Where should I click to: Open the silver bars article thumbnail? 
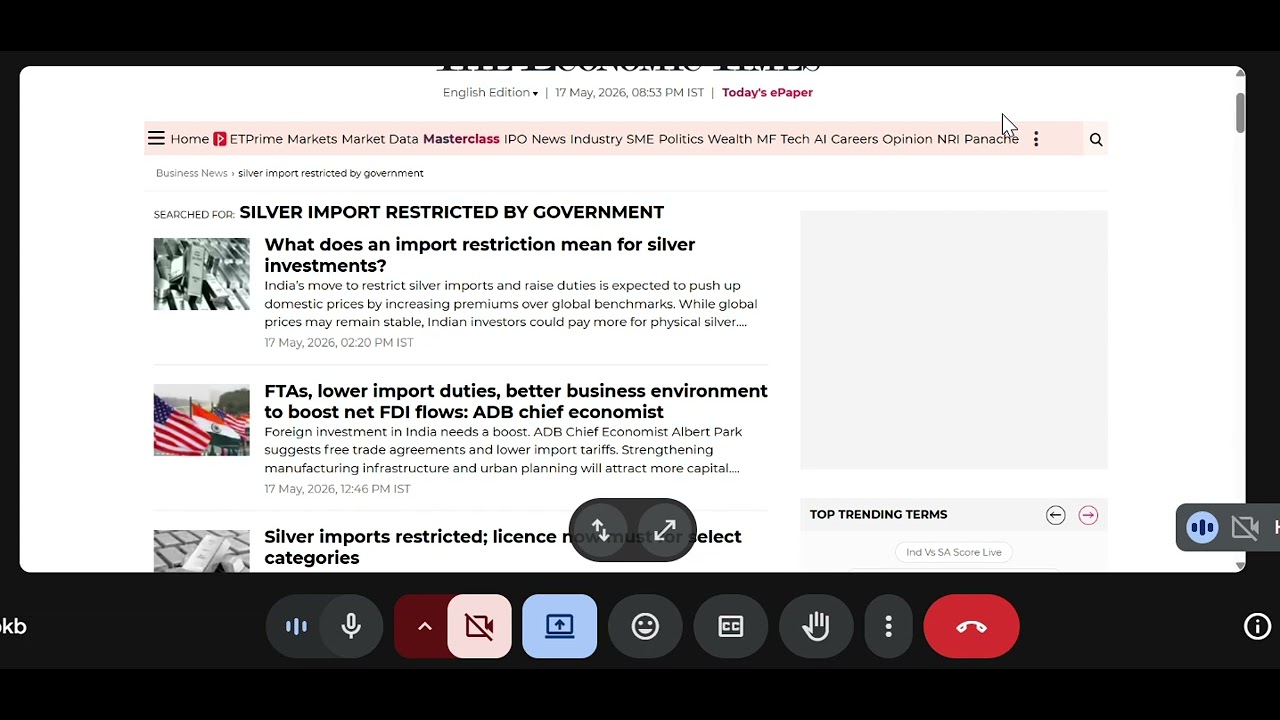[x=201, y=274]
